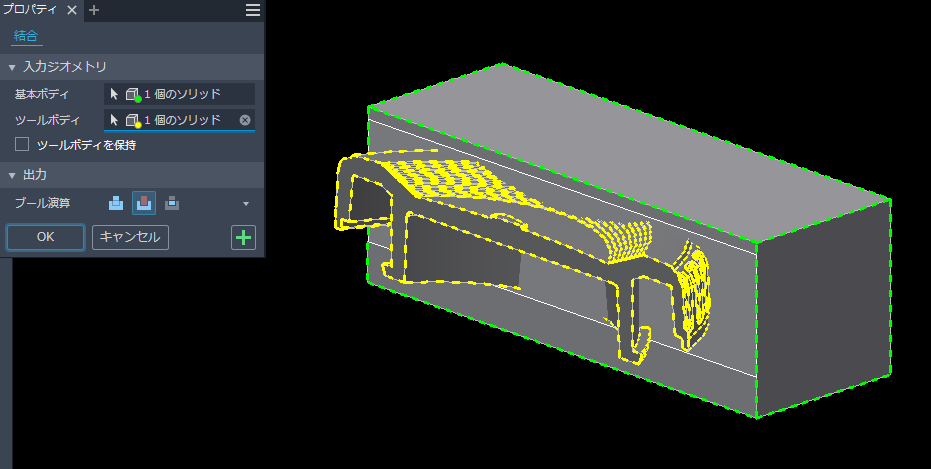
Task: Select the Join boolean operation icon
Action: click(116, 203)
